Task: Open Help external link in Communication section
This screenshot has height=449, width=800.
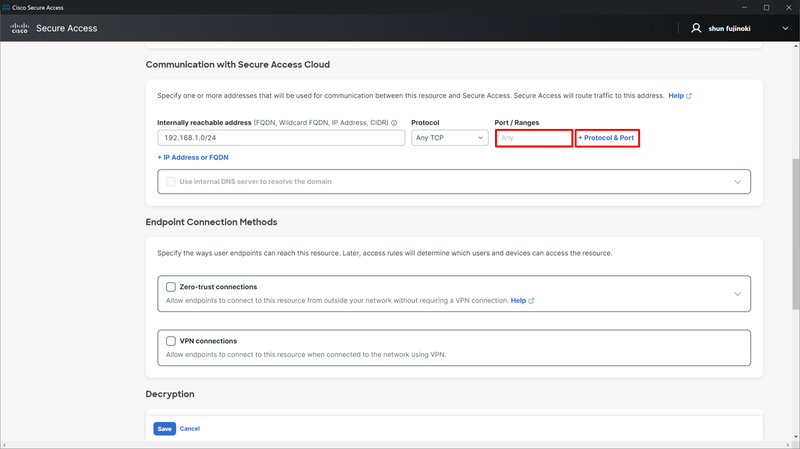Action: (680, 96)
